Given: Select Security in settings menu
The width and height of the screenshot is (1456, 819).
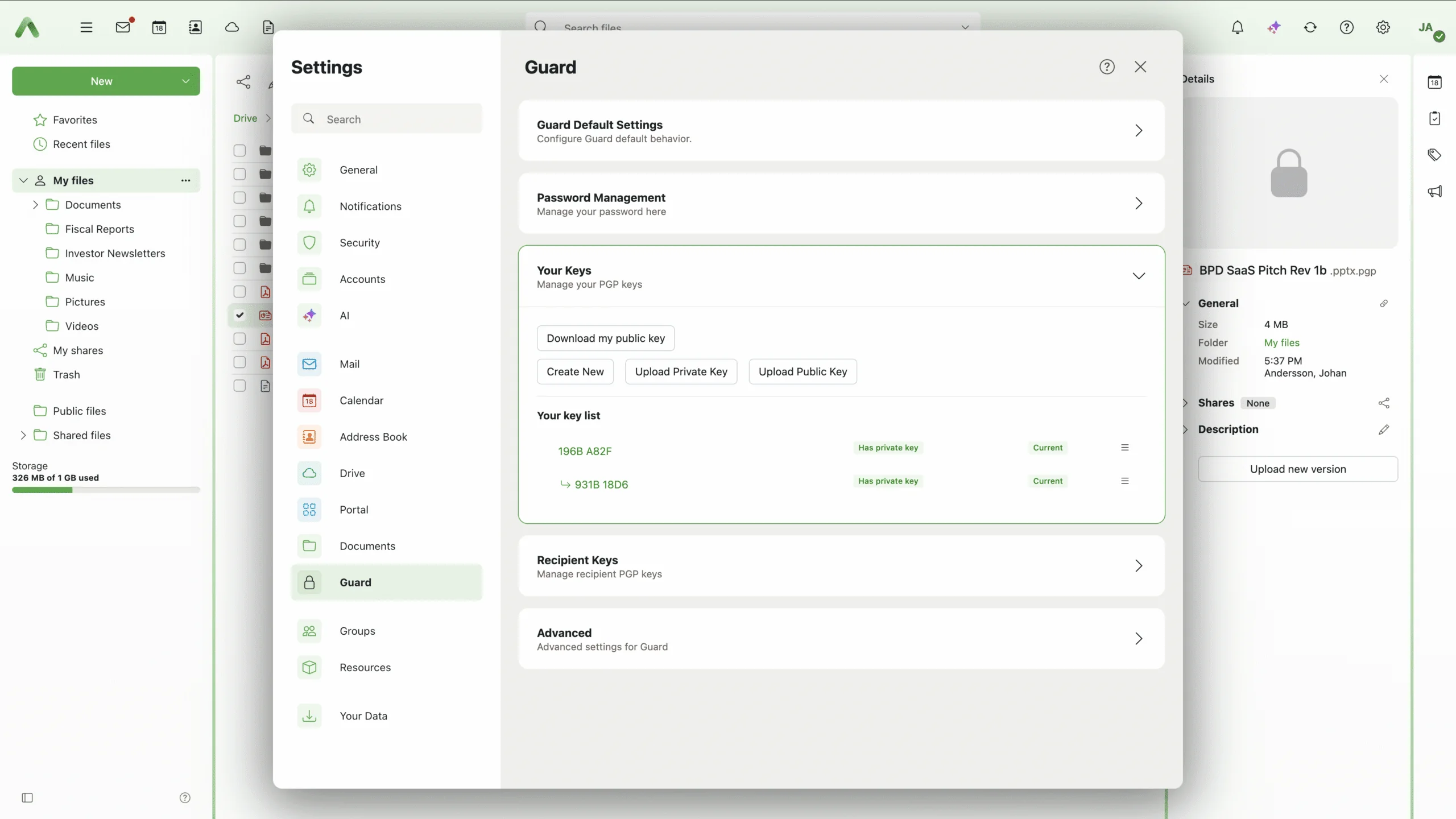Looking at the screenshot, I should pyautogui.click(x=359, y=243).
